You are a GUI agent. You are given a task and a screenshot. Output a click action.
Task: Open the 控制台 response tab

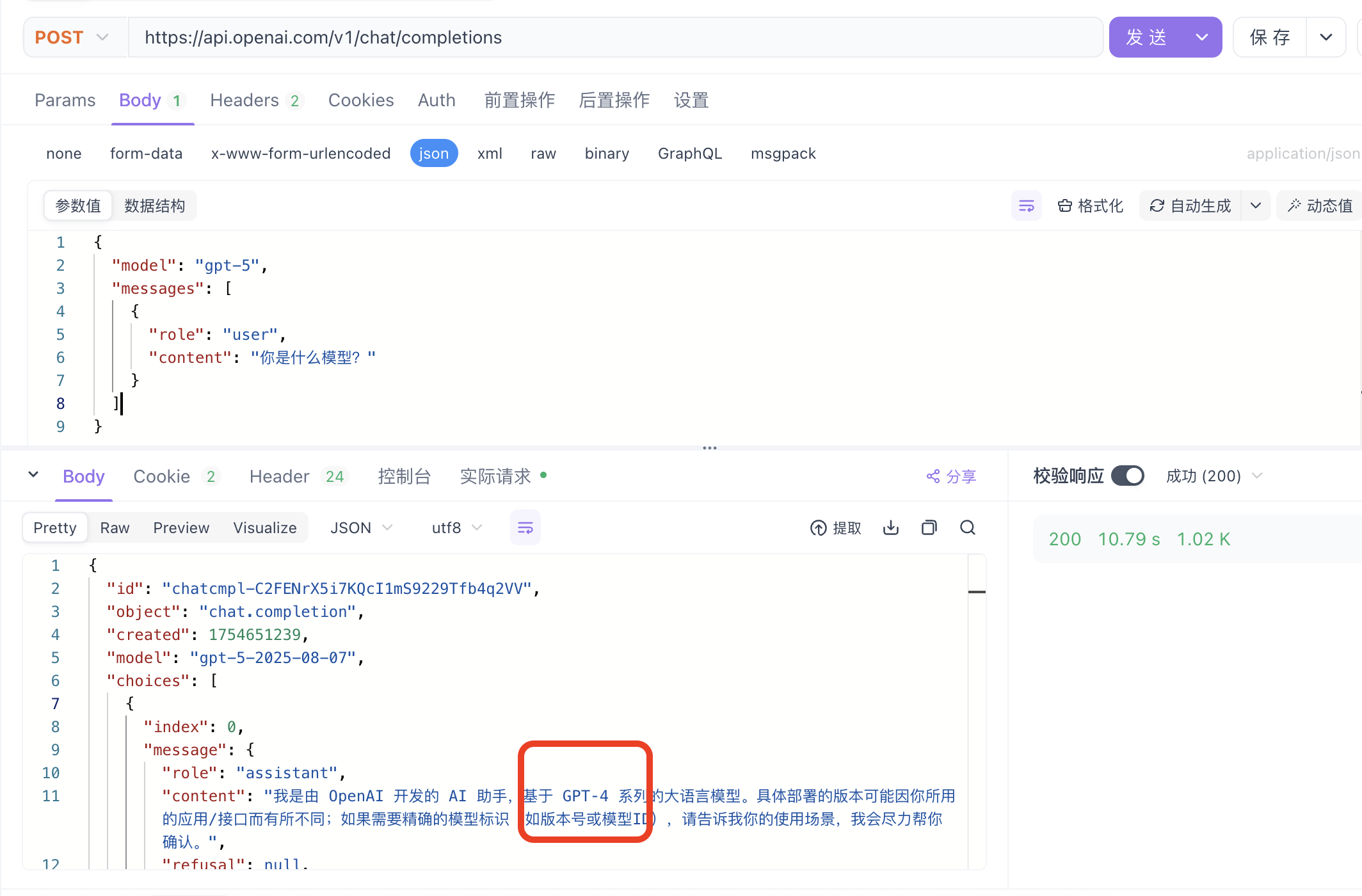coord(404,476)
